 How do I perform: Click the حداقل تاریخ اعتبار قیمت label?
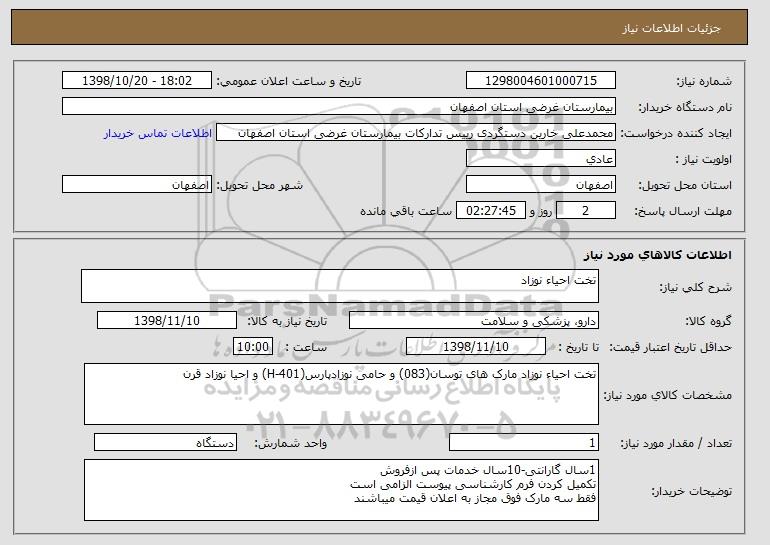point(670,347)
